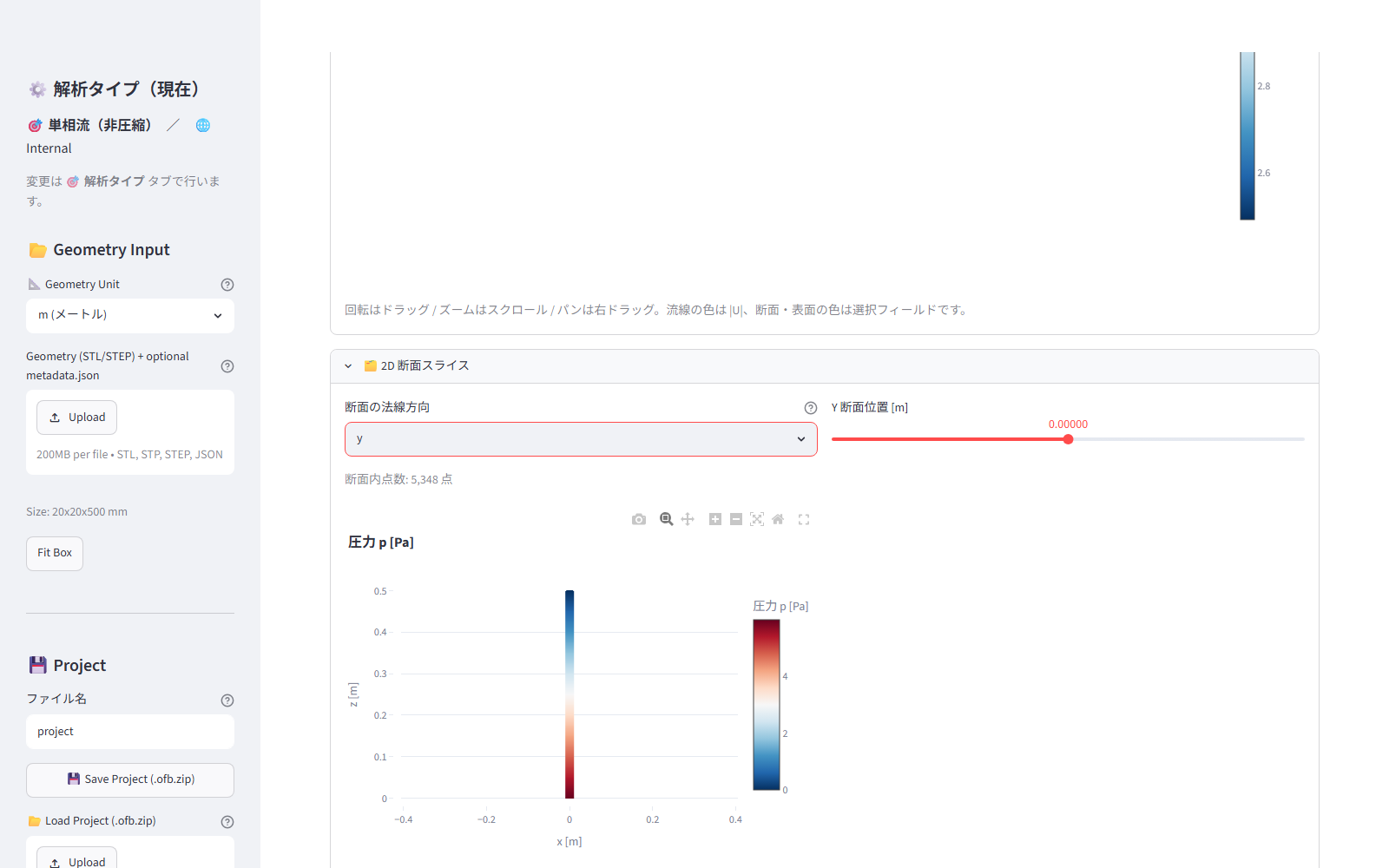The width and height of the screenshot is (1389, 868).
Task: Show help for 断面の法線方向
Action: point(811,408)
